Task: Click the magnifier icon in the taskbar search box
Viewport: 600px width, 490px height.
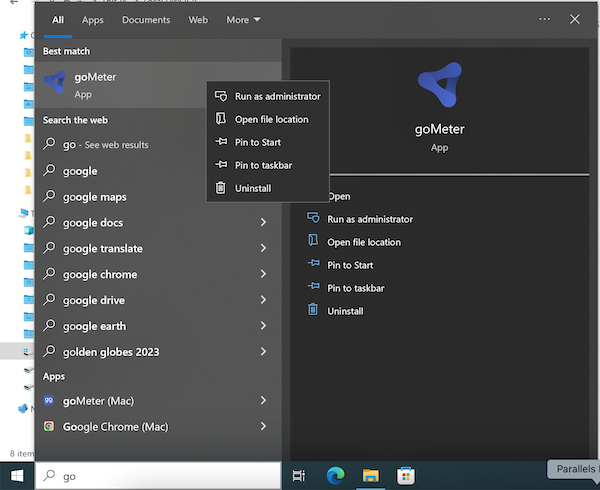Action: point(49,475)
